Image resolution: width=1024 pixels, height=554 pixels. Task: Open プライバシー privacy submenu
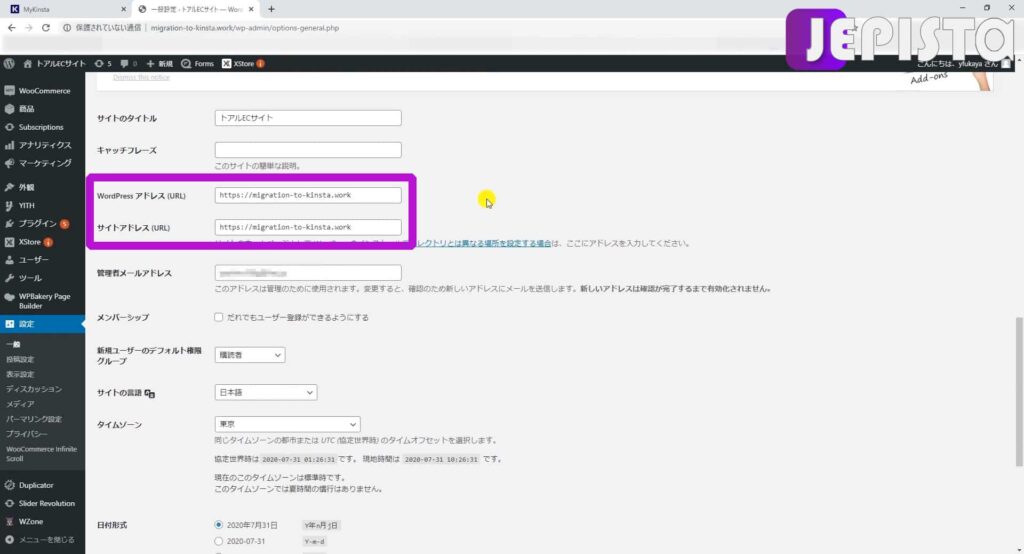pyautogui.click(x=27, y=434)
